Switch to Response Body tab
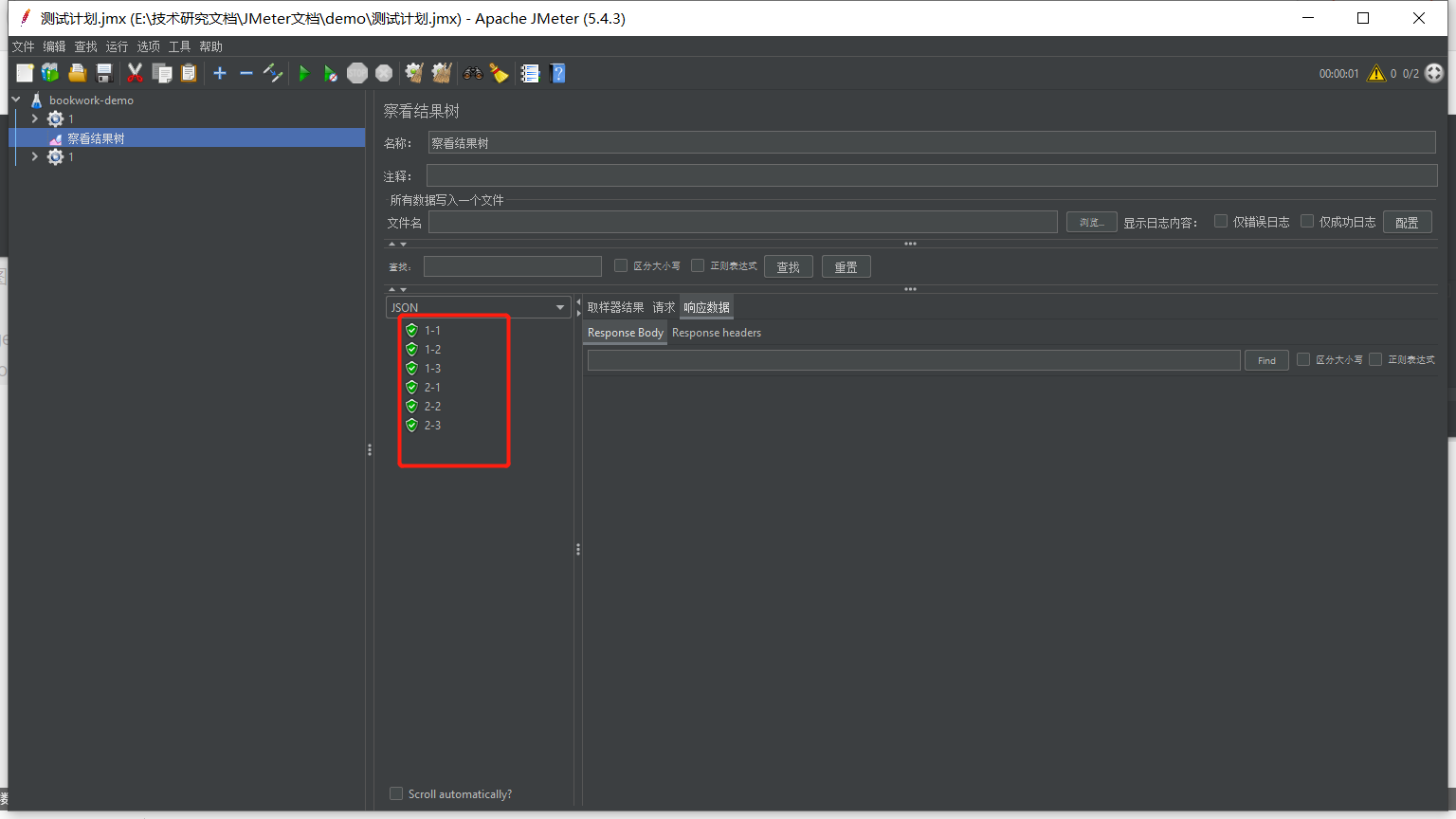Screen dimensions: 1456x819 pyautogui.click(x=625, y=333)
